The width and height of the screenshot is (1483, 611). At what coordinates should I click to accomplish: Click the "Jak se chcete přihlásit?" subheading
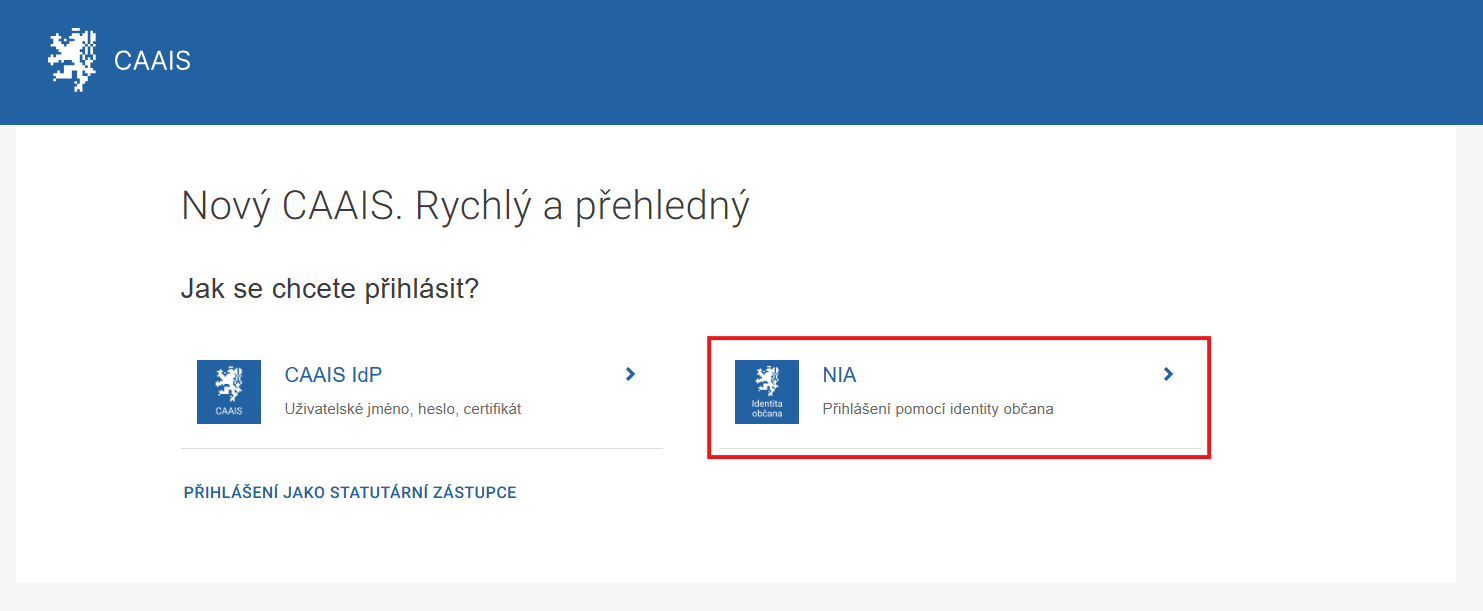330,289
